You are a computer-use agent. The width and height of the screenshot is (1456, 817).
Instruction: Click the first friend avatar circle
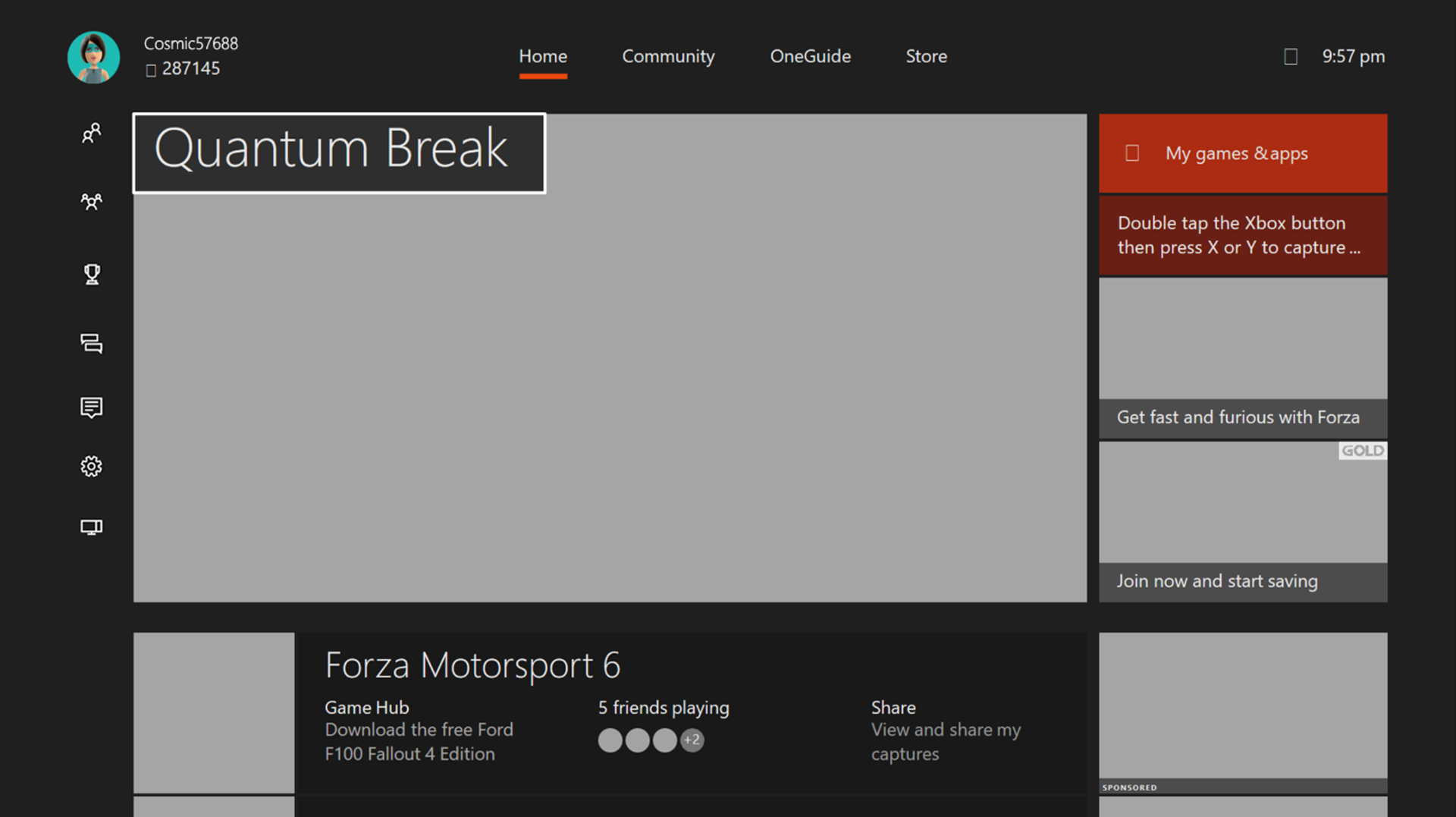(610, 740)
